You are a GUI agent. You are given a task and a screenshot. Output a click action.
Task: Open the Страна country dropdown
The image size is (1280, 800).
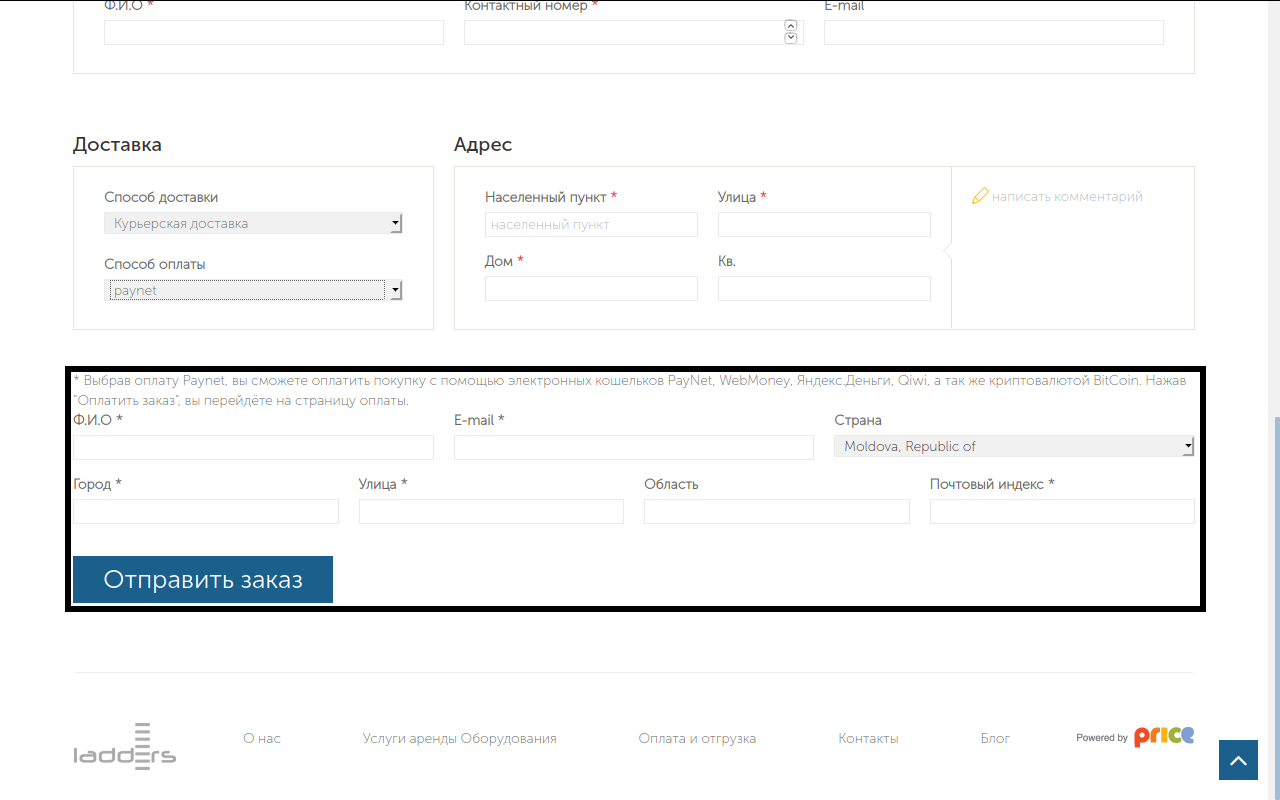pyautogui.click(x=1014, y=446)
